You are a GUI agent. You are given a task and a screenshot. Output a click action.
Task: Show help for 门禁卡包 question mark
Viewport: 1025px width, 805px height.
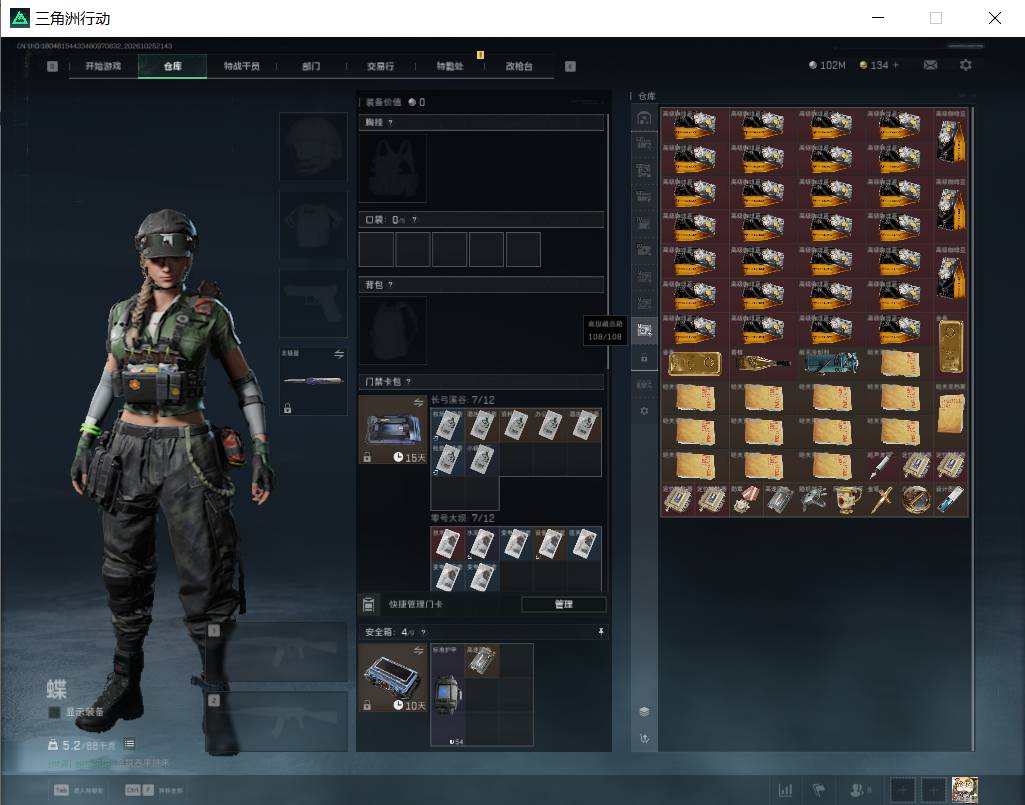click(409, 381)
